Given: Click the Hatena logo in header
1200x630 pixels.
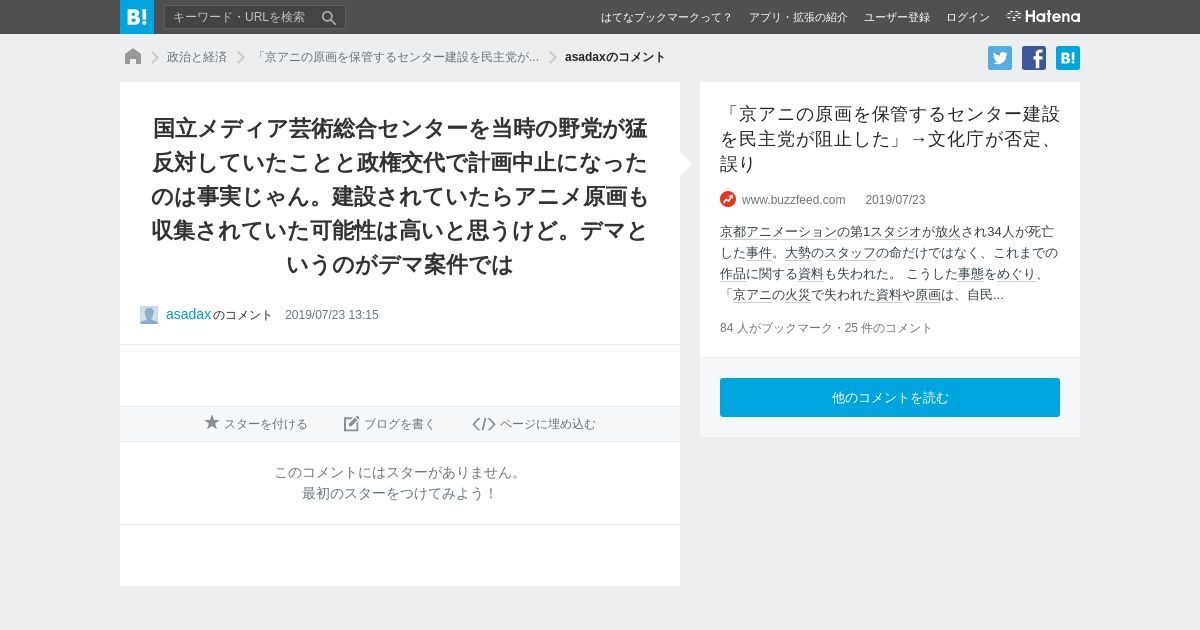Looking at the screenshot, I should coord(1043,16).
